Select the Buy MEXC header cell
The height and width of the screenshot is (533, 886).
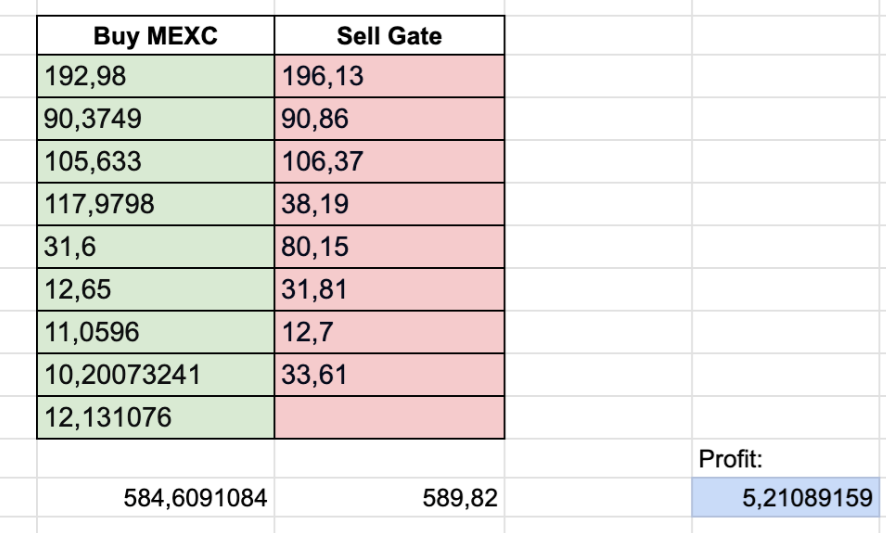pyautogui.click(x=155, y=36)
